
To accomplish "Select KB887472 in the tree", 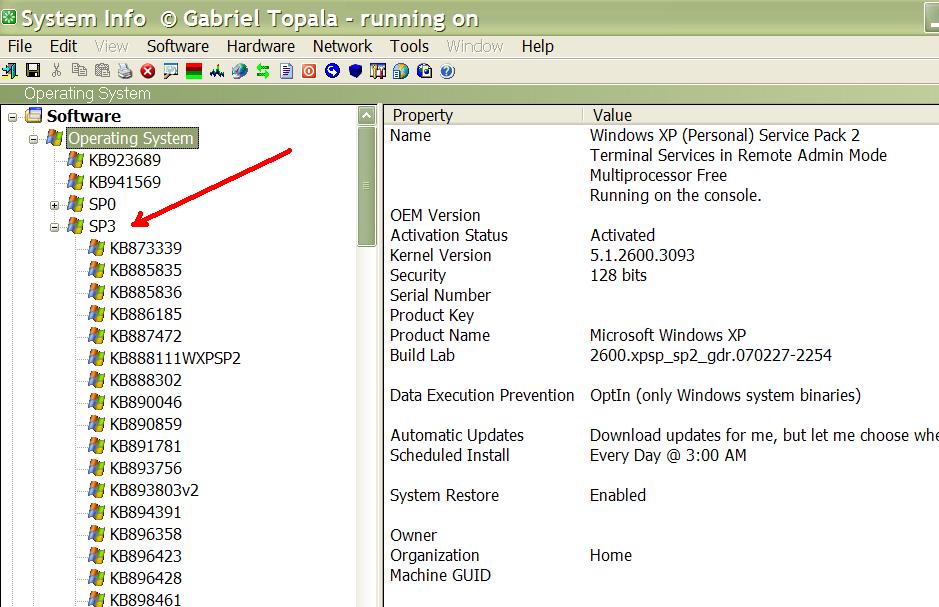I will click(146, 336).
